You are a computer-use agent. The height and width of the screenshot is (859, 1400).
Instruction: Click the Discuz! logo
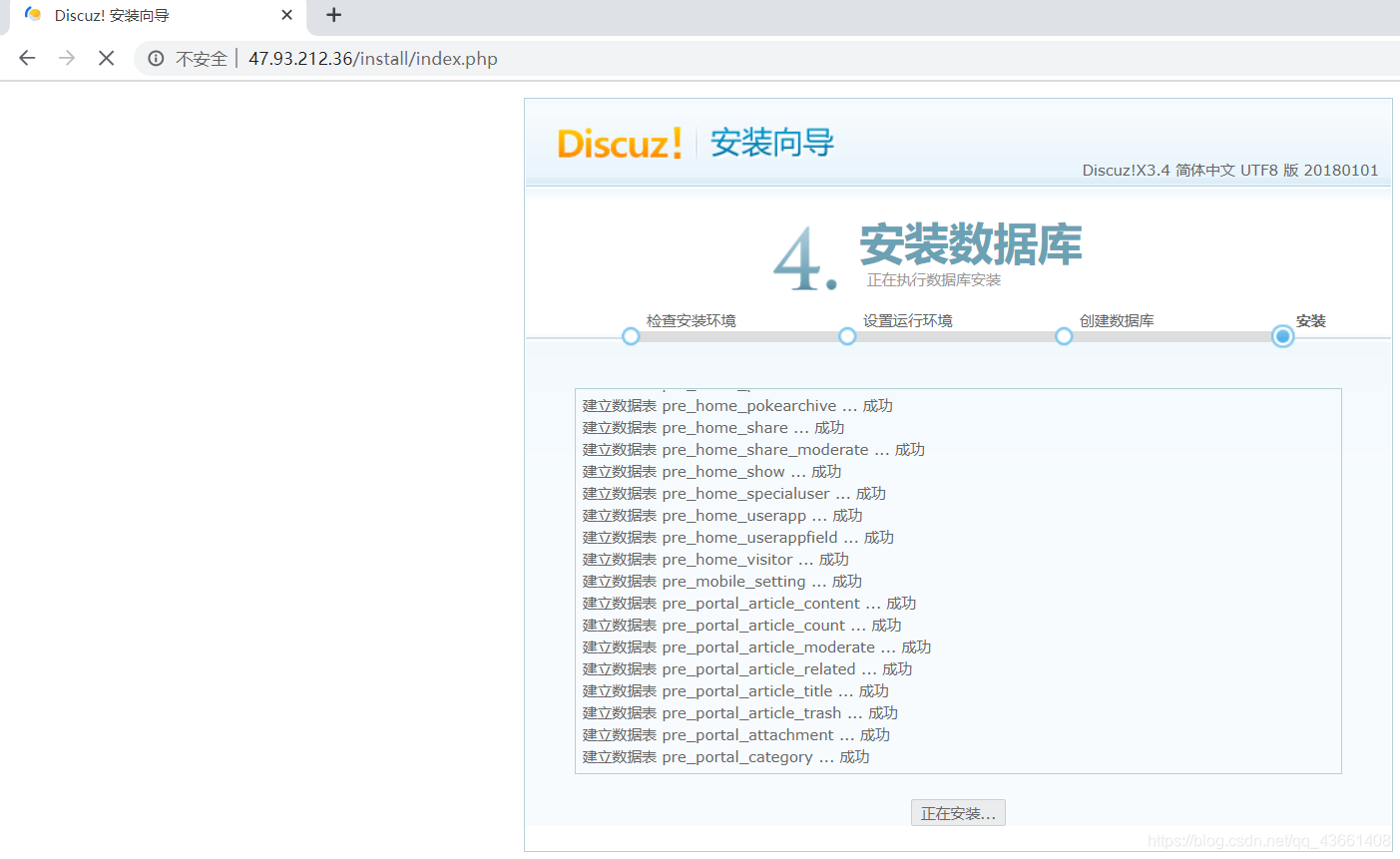point(619,144)
